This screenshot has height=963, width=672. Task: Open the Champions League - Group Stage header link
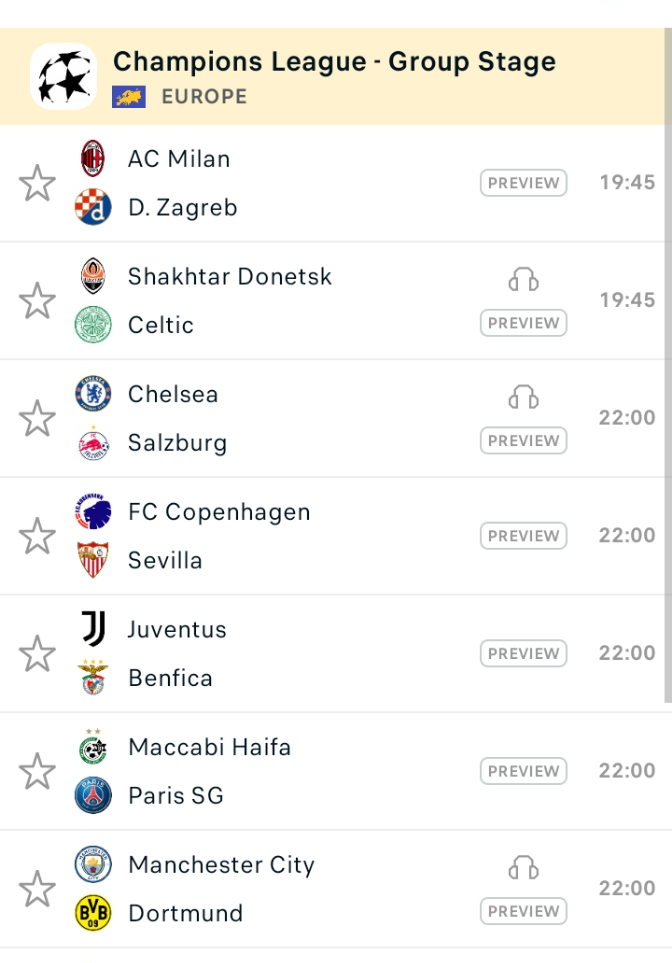tap(335, 61)
